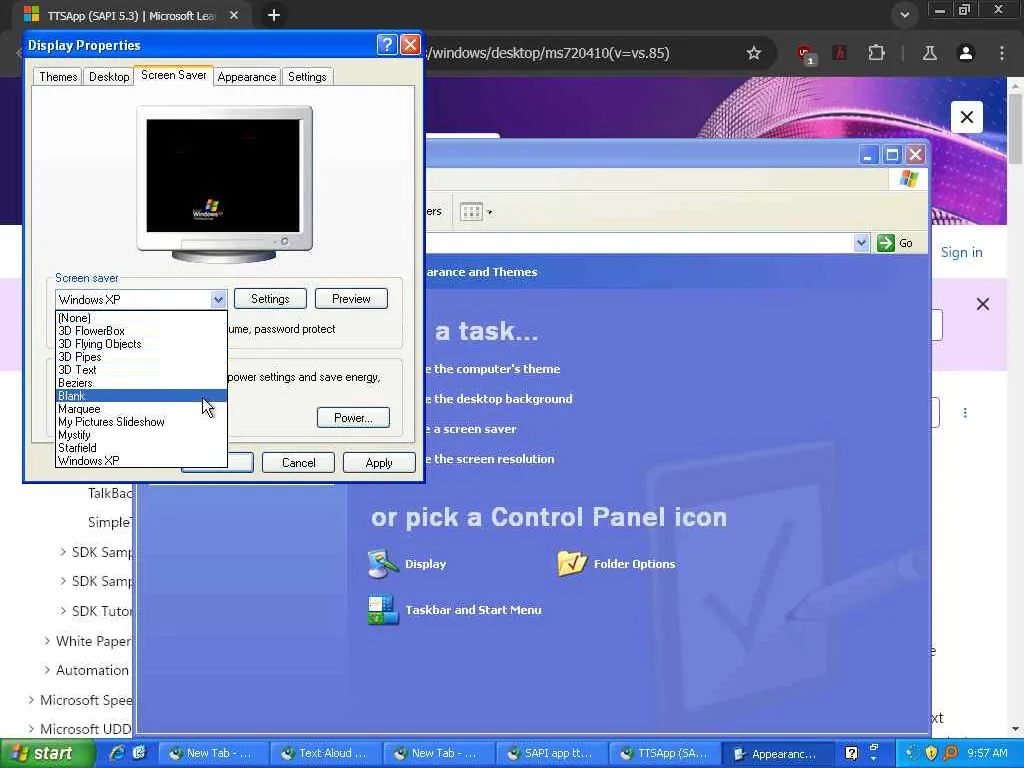This screenshot has height=768, width=1024.
Task: Close the TTSApp browser tab
Action: (234, 15)
